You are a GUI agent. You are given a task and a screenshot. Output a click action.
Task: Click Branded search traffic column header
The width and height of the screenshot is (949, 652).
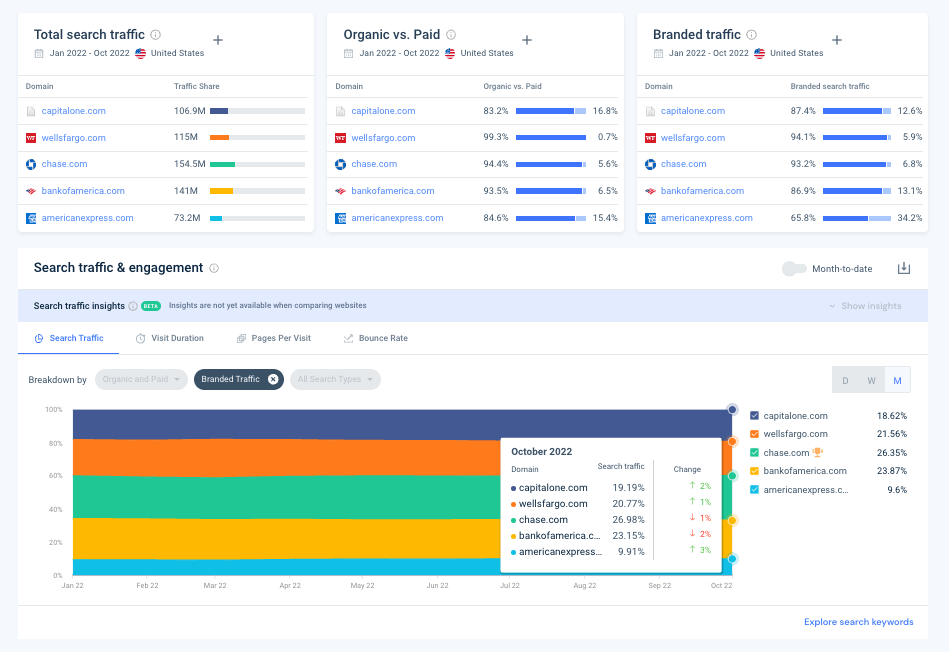pyautogui.click(x=830, y=86)
